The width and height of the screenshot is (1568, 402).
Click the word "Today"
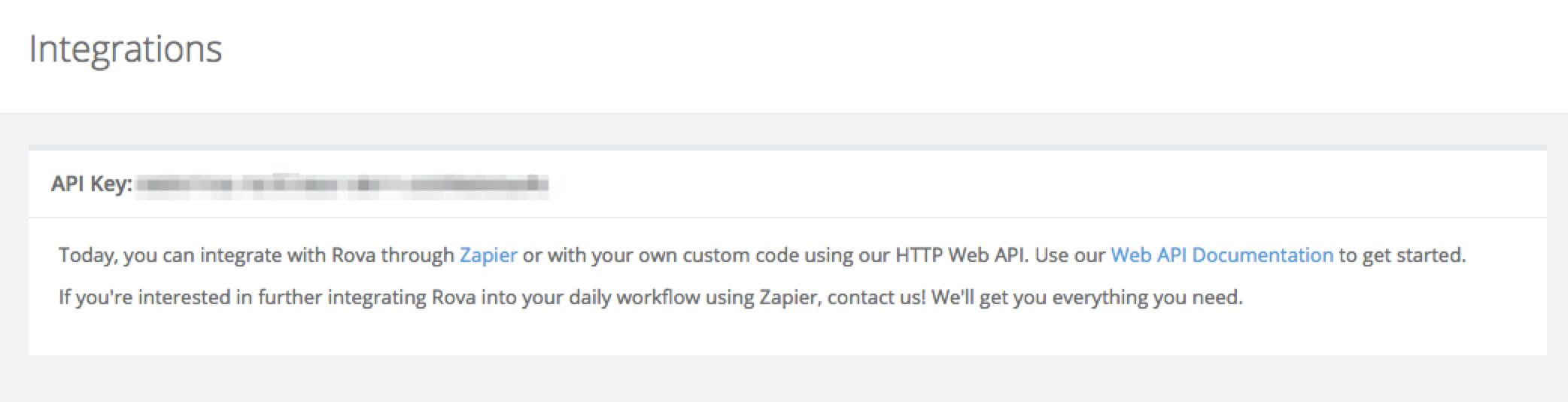87,255
